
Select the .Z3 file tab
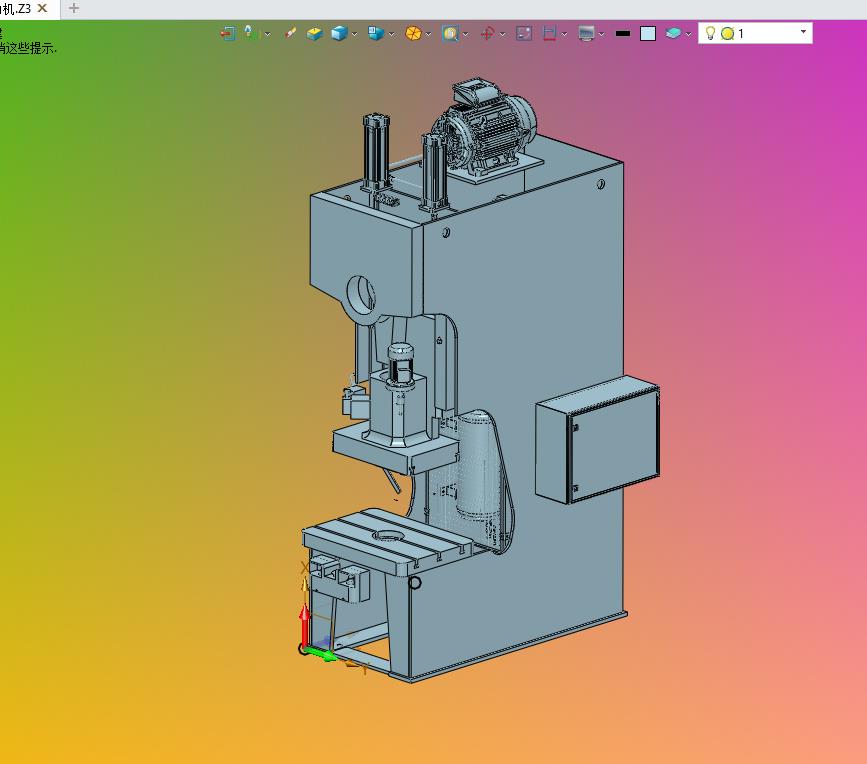(28, 9)
